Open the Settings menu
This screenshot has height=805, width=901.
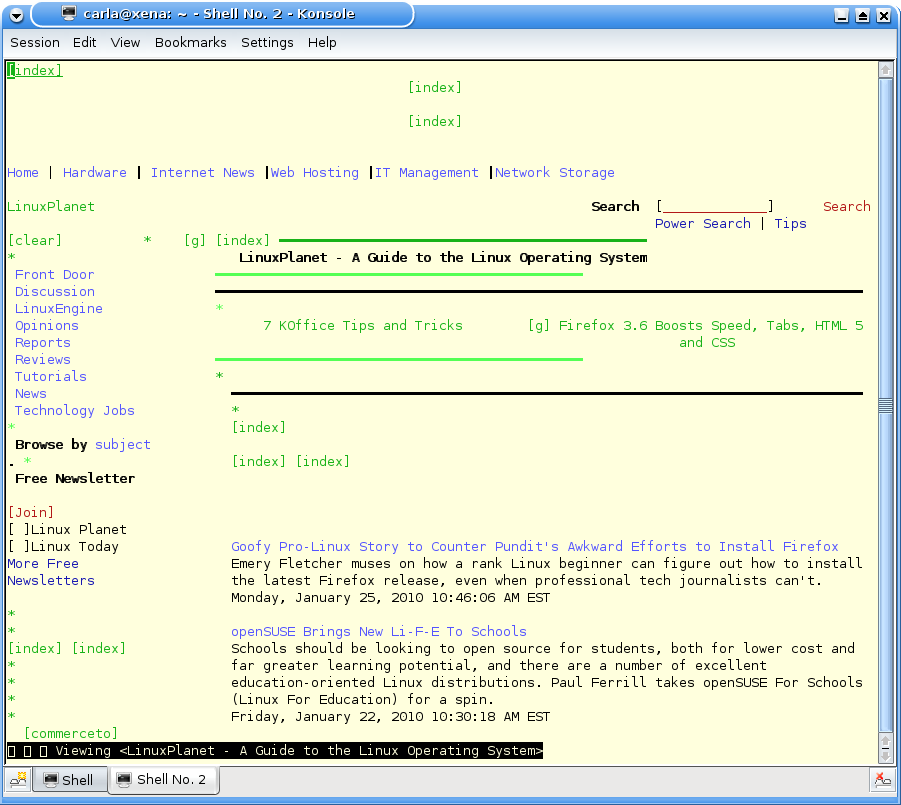(x=267, y=43)
